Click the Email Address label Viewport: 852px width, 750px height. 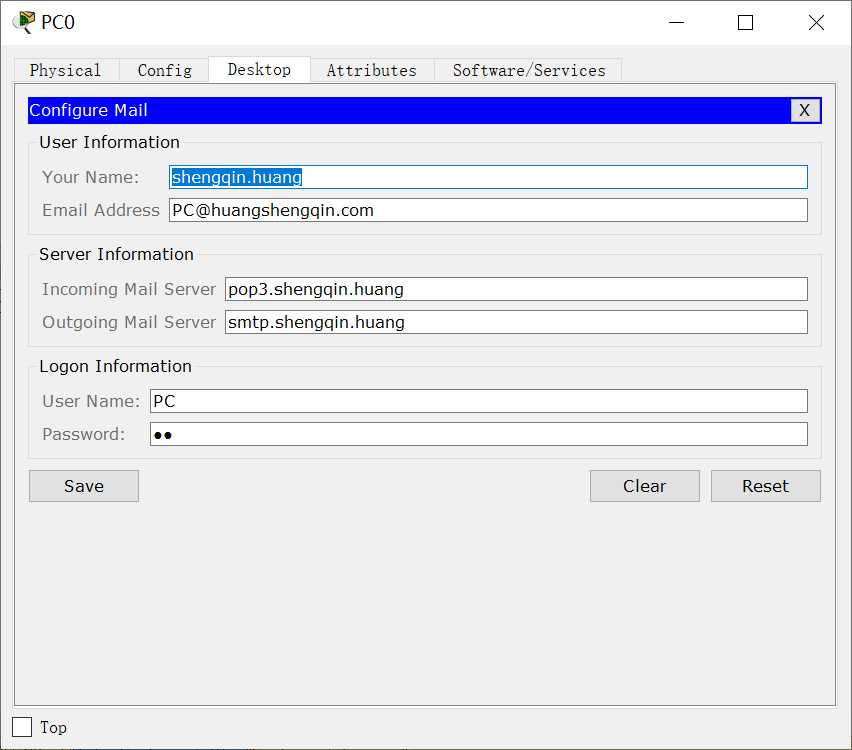pyautogui.click(x=101, y=210)
